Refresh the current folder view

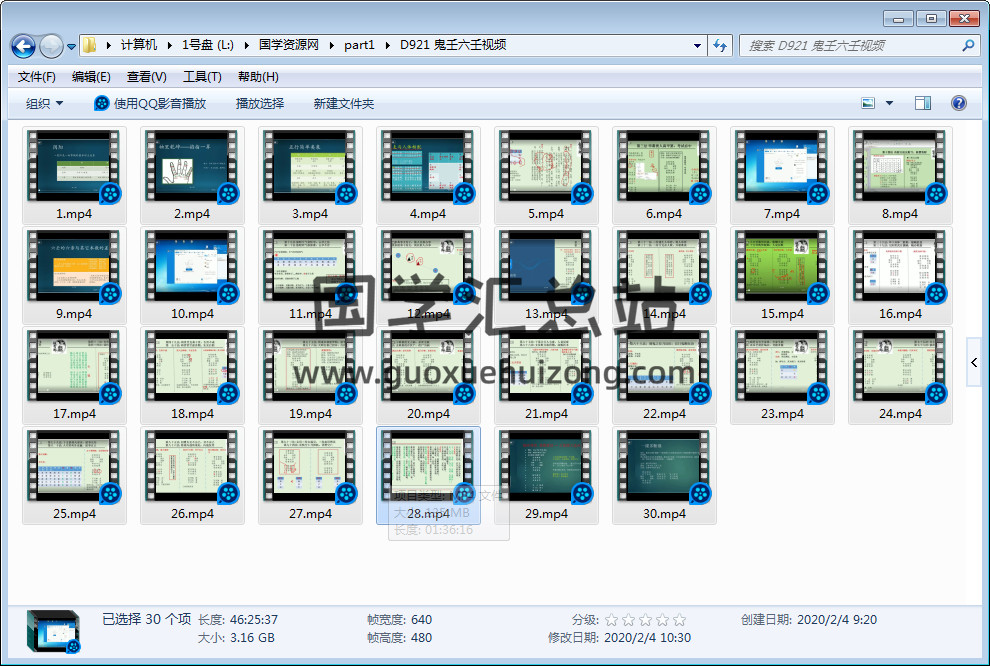(720, 45)
